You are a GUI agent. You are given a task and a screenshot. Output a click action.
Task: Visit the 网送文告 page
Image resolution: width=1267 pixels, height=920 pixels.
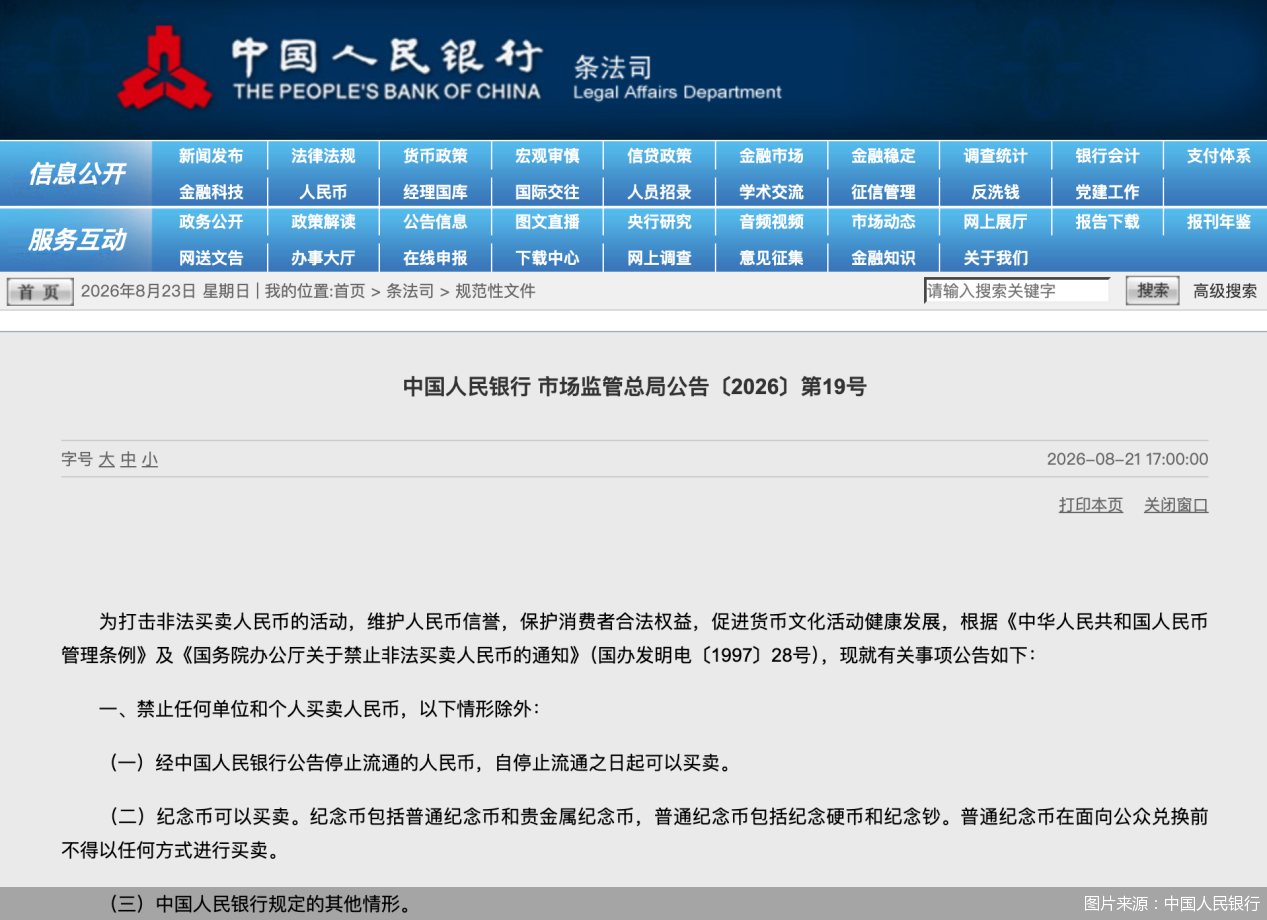(211, 258)
